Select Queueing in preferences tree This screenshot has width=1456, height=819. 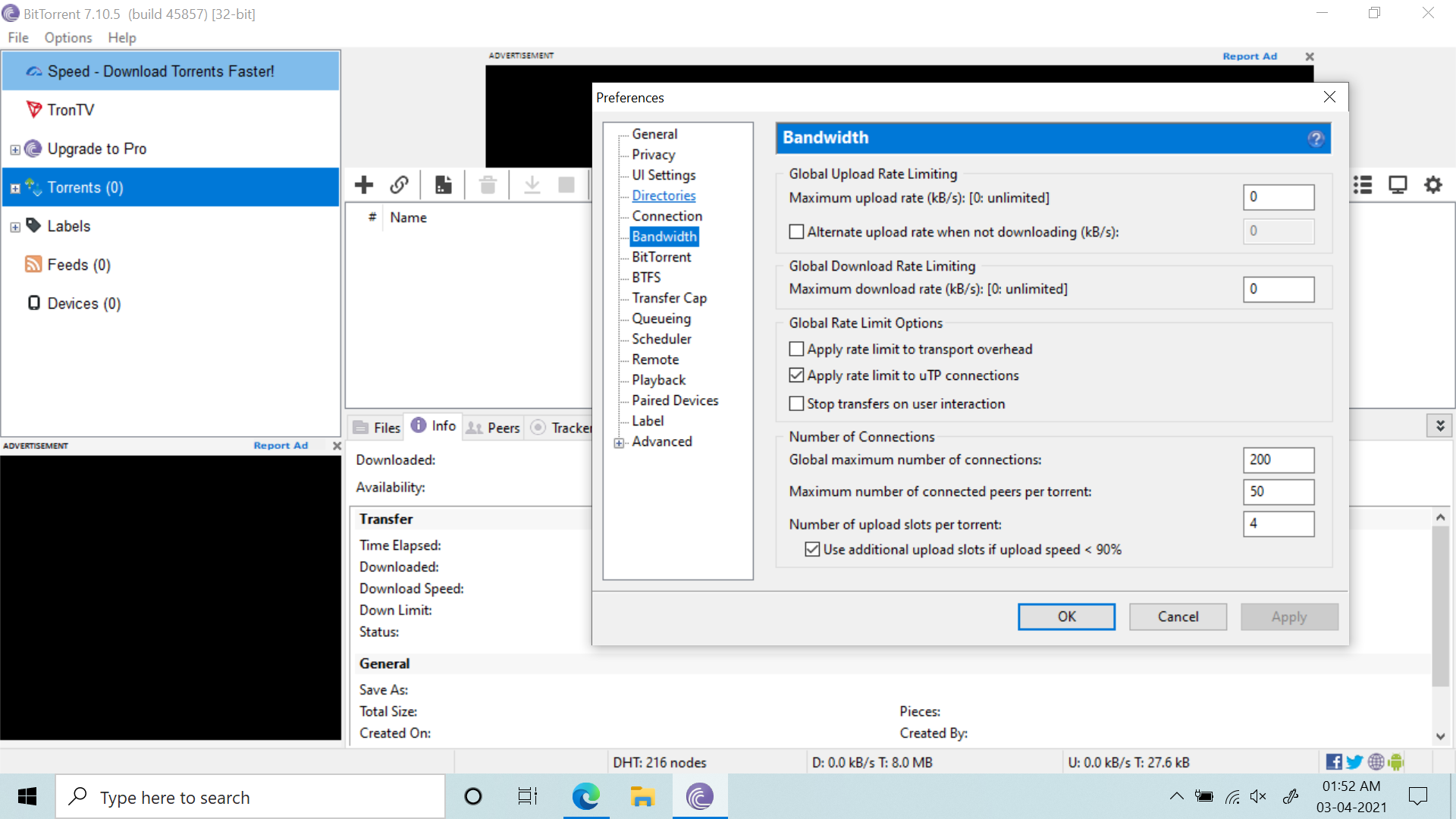click(661, 318)
